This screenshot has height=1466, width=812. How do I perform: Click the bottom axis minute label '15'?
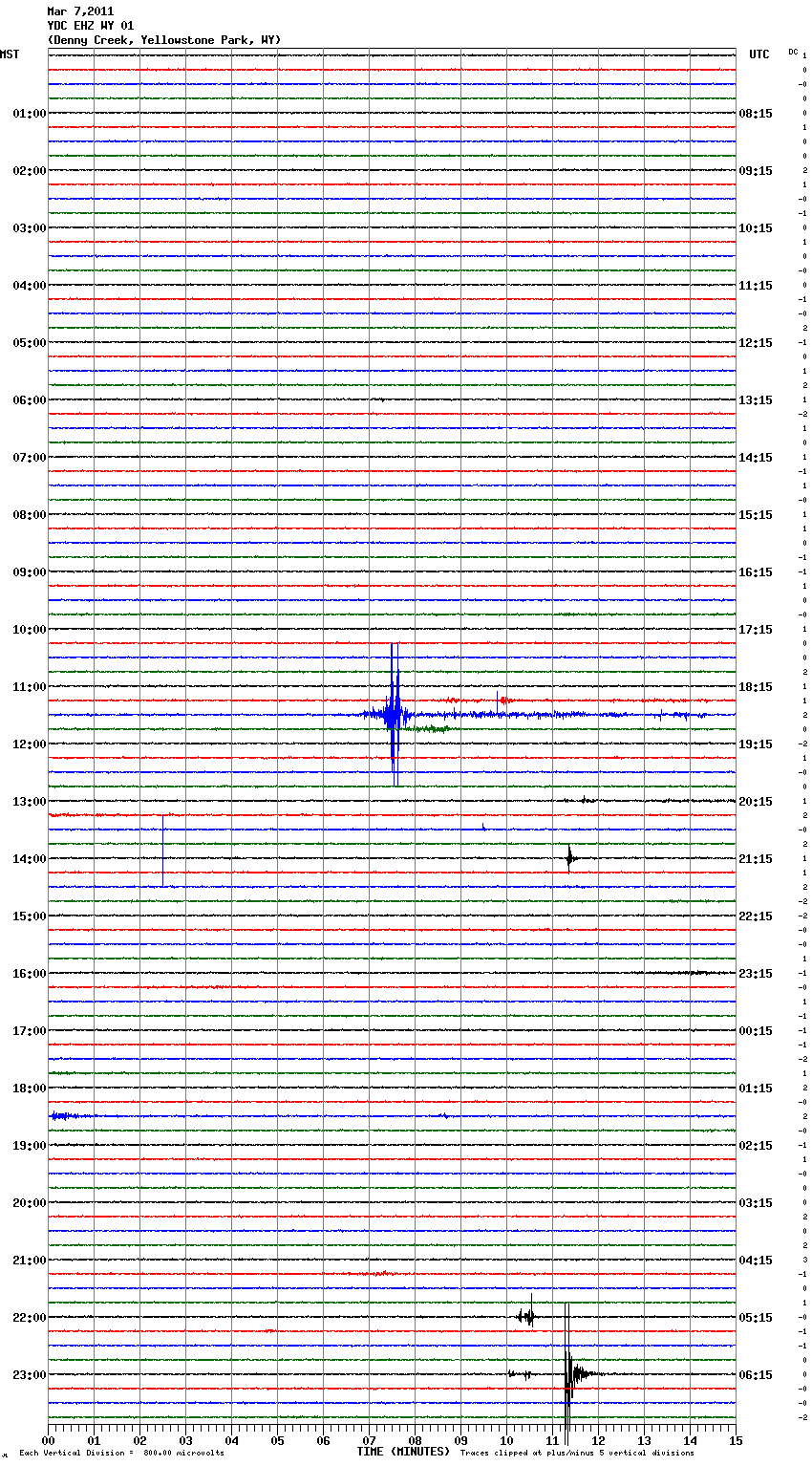tap(736, 1440)
